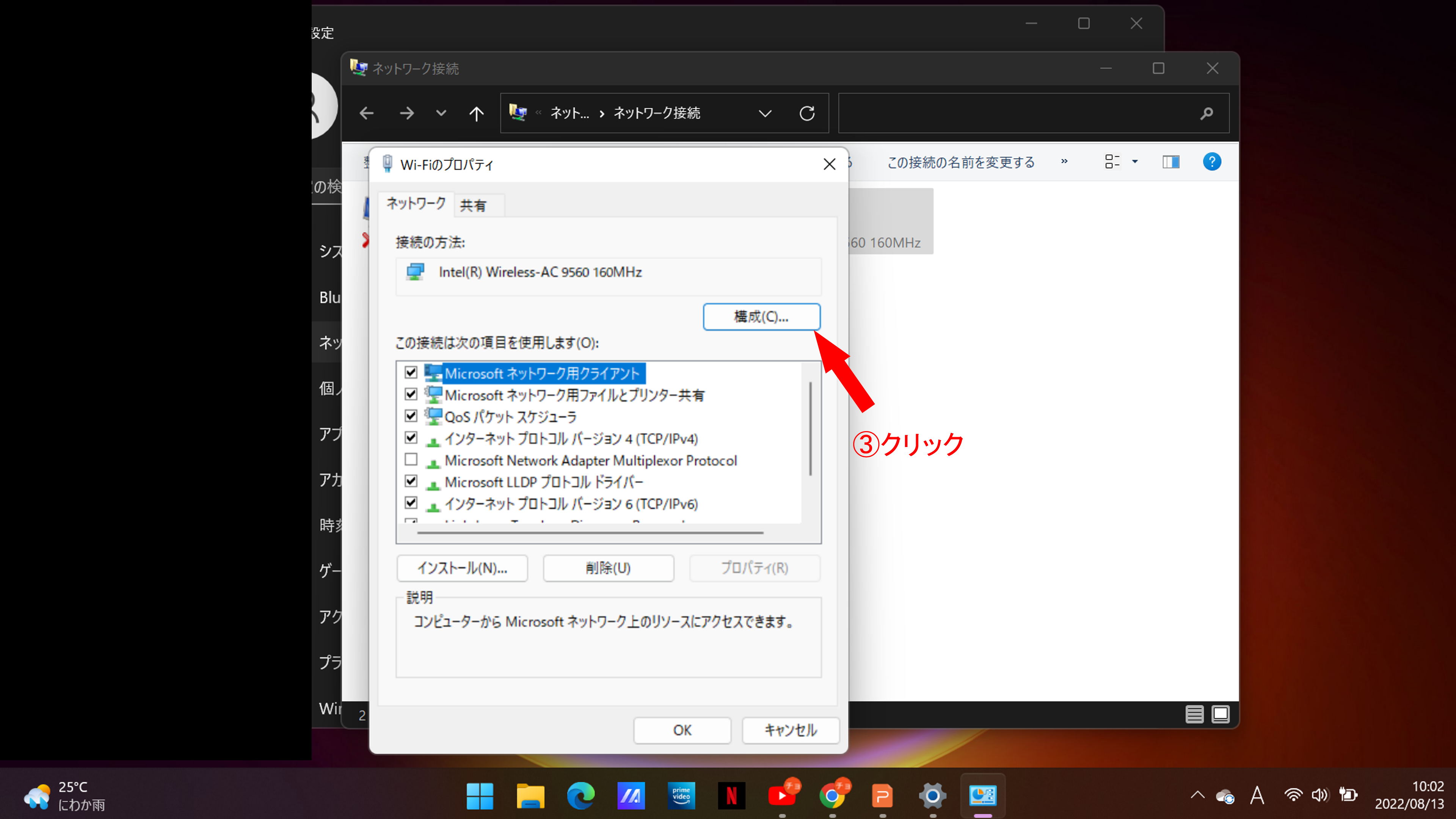Toggle the preview pane icon

pyautogui.click(x=1170, y=162)
